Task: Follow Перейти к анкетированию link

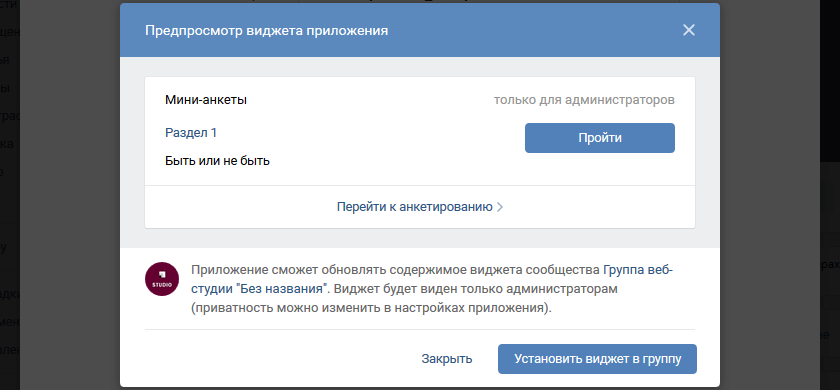Action: (414, 207)
